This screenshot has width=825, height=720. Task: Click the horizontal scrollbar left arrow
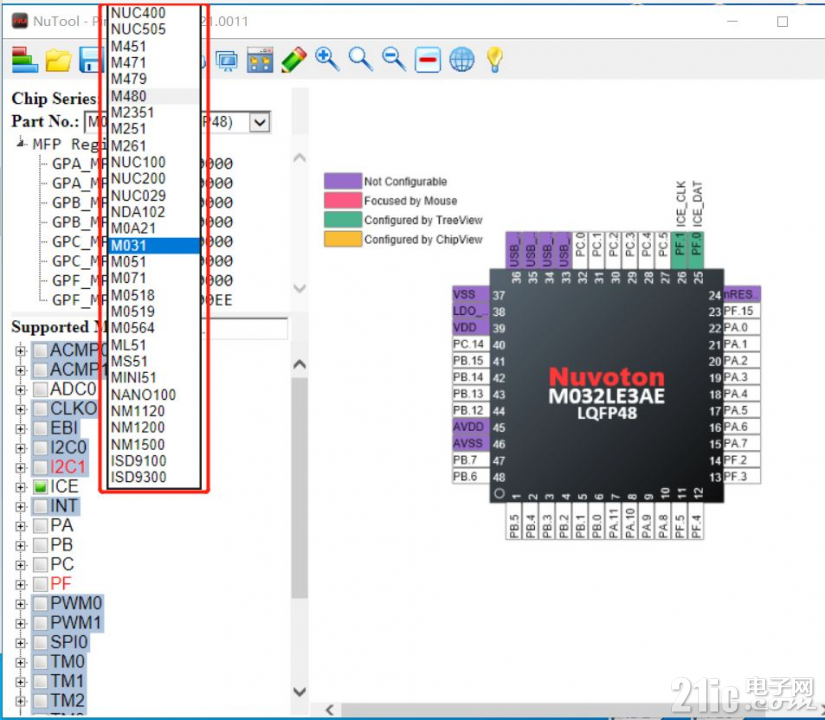(330, 710)
